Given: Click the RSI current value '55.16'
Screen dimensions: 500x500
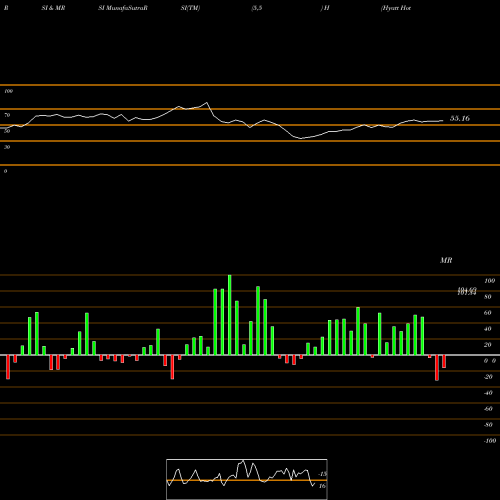Looking at the screenshot, I should click(460, 118).
